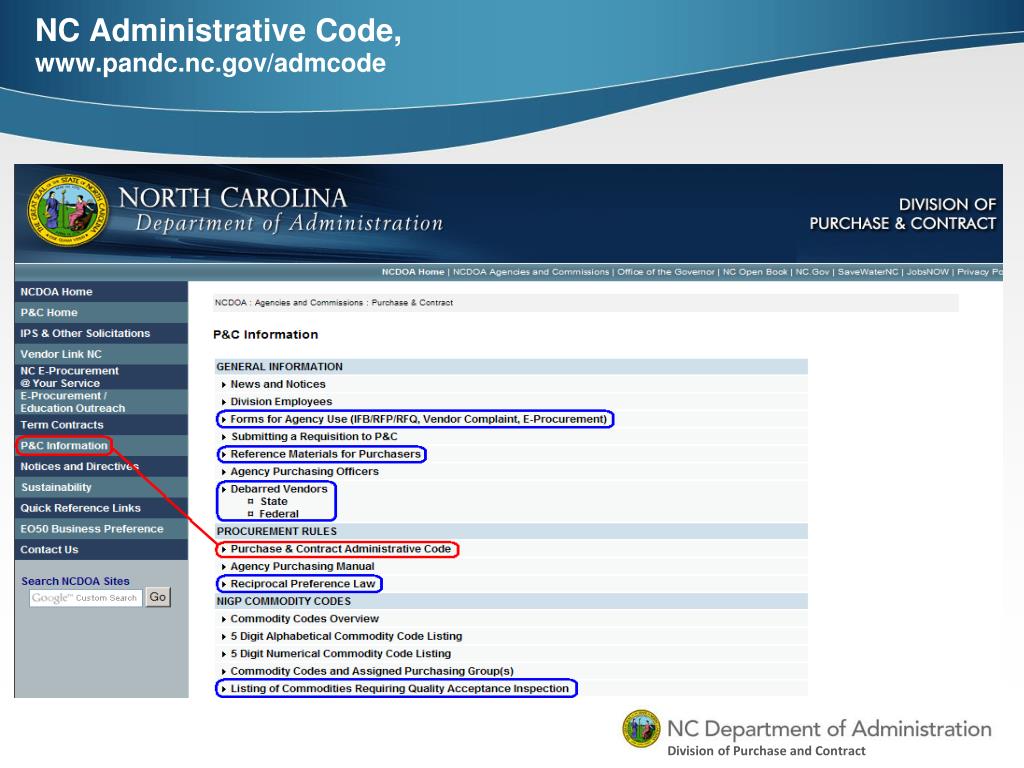
Task: Open NC E-Procurement @ Your Service
Action: click(x=69, y=377)
